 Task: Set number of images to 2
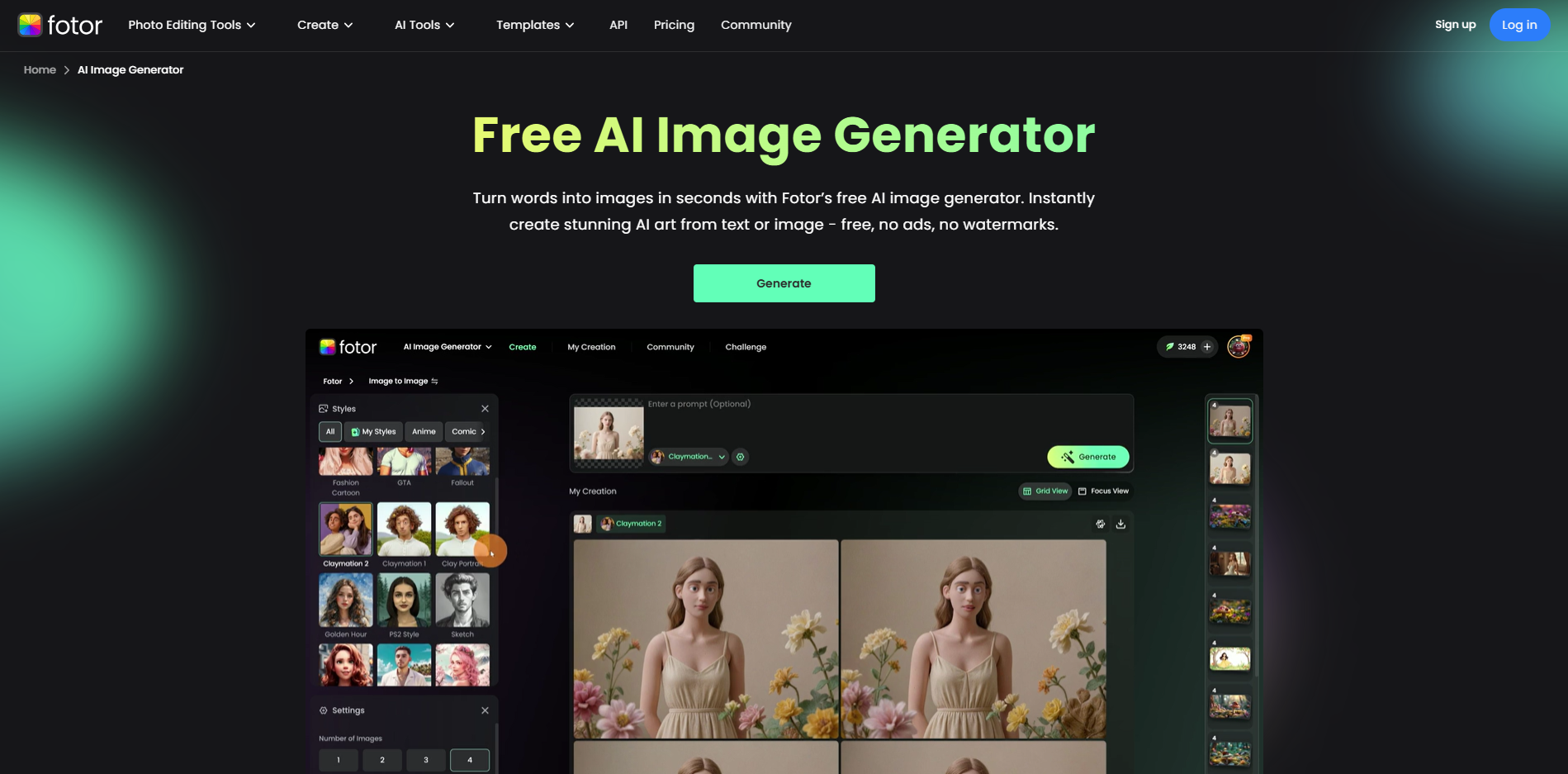coord(382,760)
